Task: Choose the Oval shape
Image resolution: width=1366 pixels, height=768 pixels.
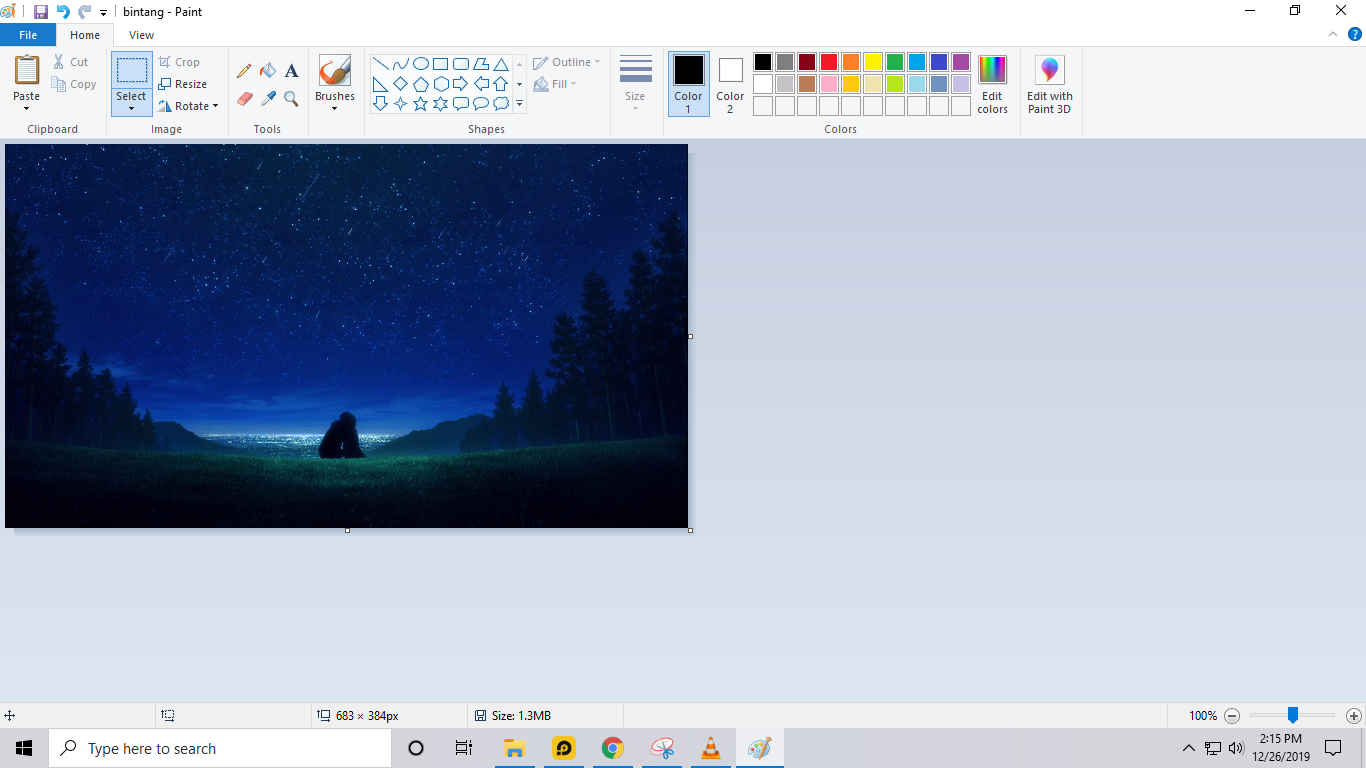Action: (x=420, y=64)
